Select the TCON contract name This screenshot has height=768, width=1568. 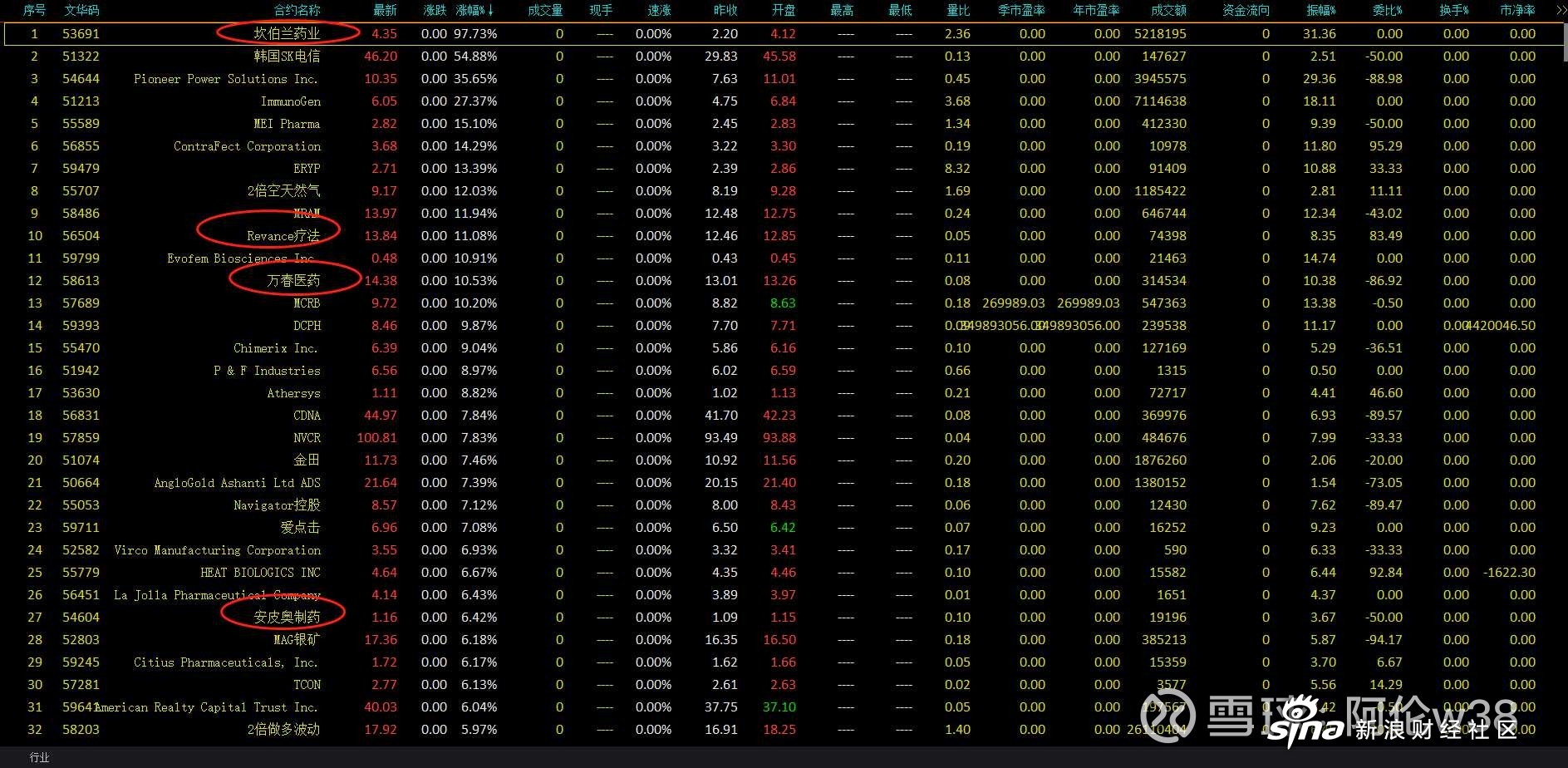[307, 685]
